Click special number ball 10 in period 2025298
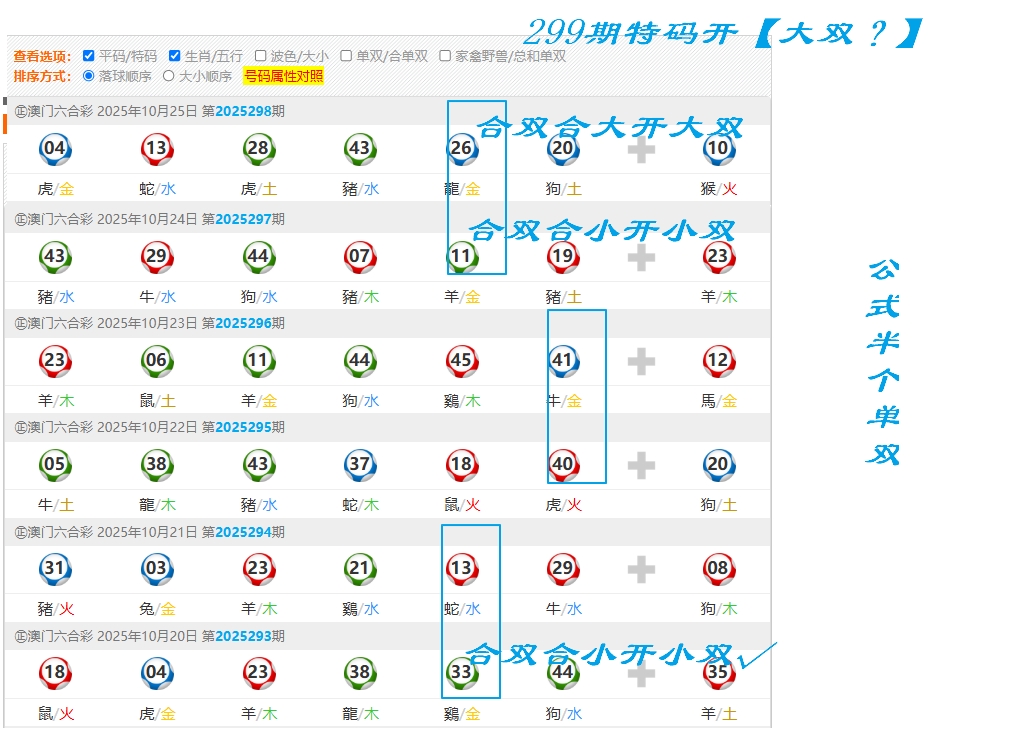Image resolution: width=1020 pixels, height=730 pixels. (718, 150)
